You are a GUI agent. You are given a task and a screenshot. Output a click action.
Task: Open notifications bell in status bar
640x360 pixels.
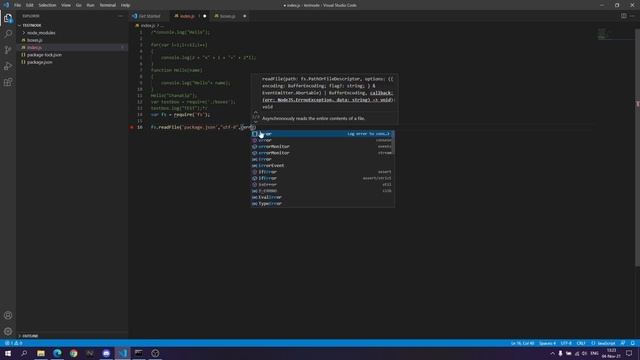coord(632,343)
